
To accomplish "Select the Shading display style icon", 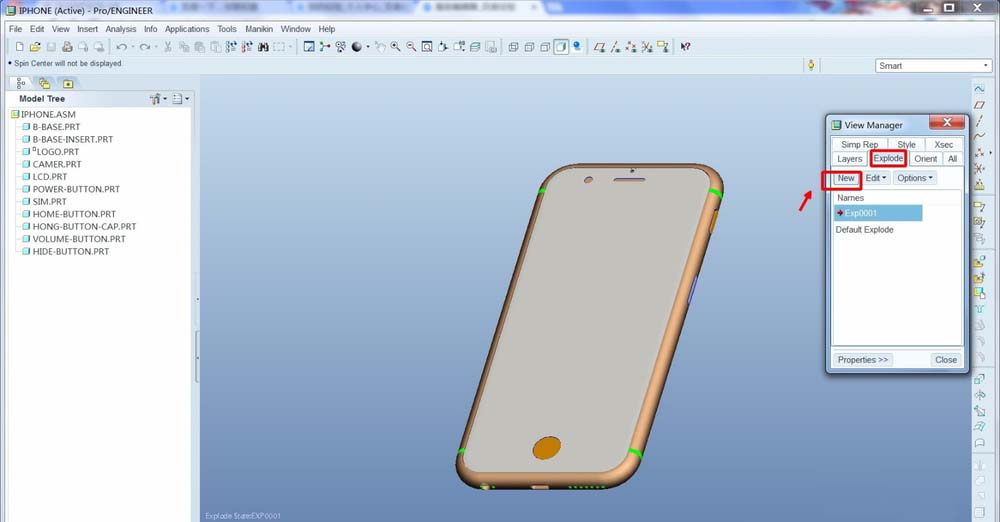I will (x=561, y=47).
